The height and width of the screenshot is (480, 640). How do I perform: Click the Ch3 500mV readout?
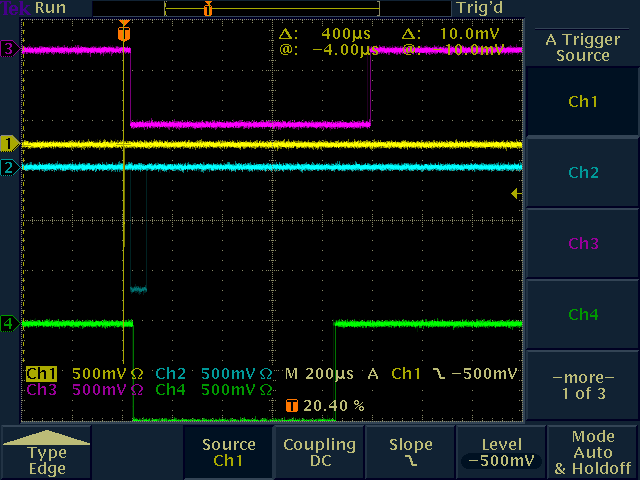(x=85, y=390)
